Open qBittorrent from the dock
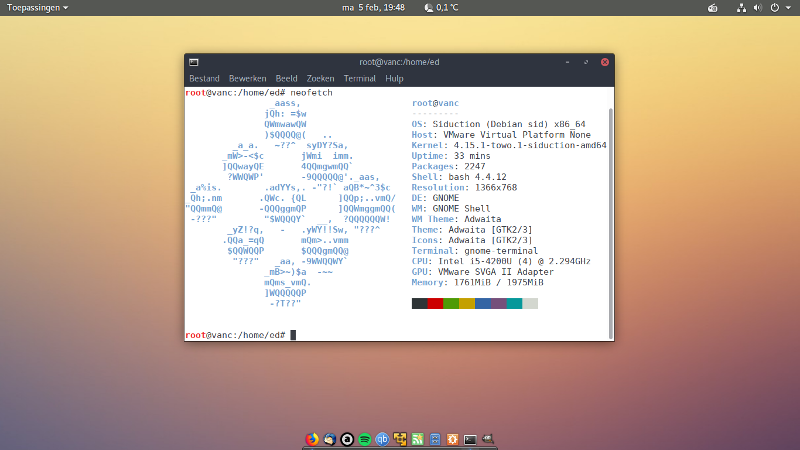The width and height of the screenshot is (800, 450). [x=382, y=439]
